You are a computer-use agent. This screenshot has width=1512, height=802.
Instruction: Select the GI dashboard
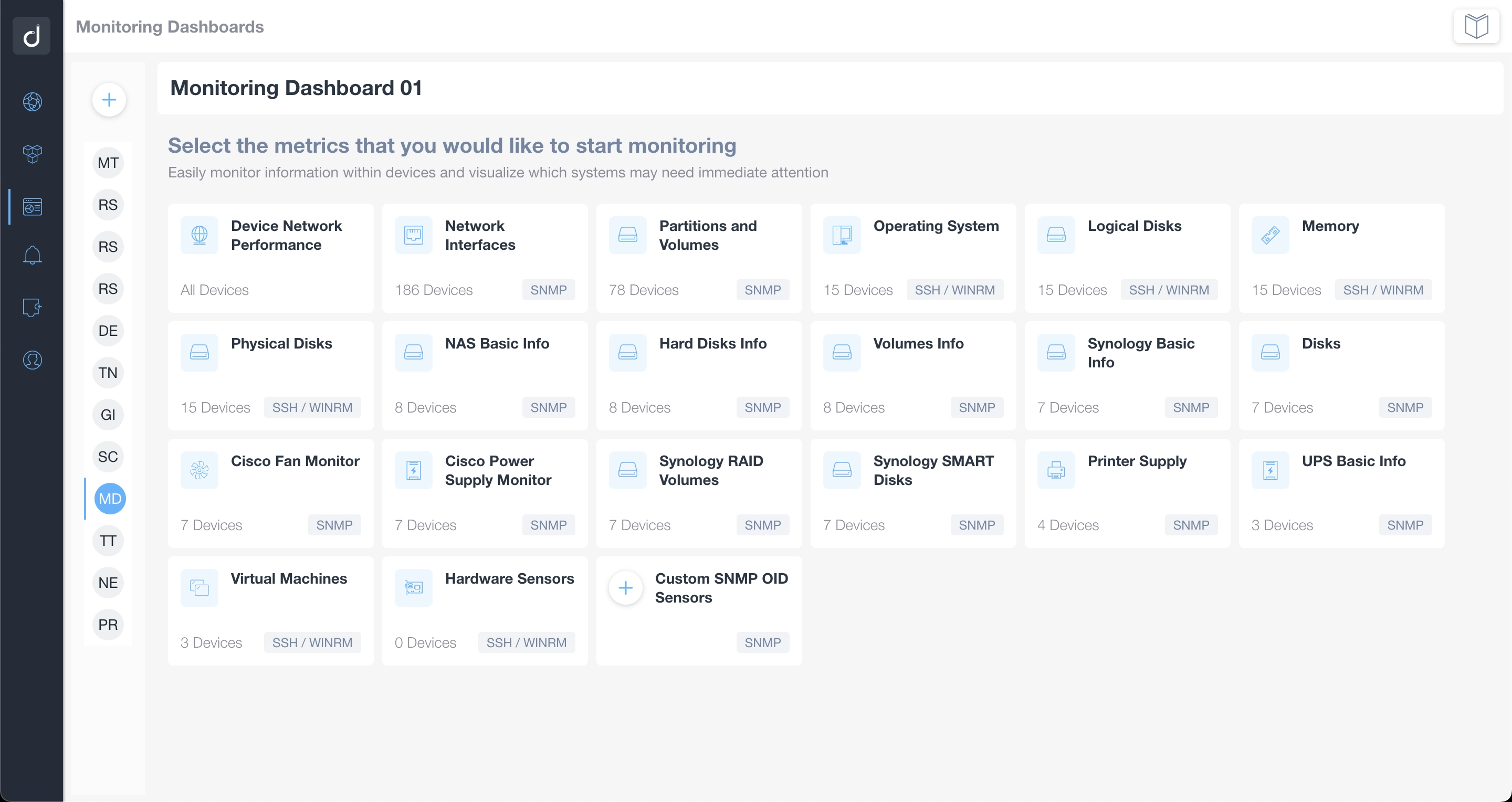click(108, 415)
